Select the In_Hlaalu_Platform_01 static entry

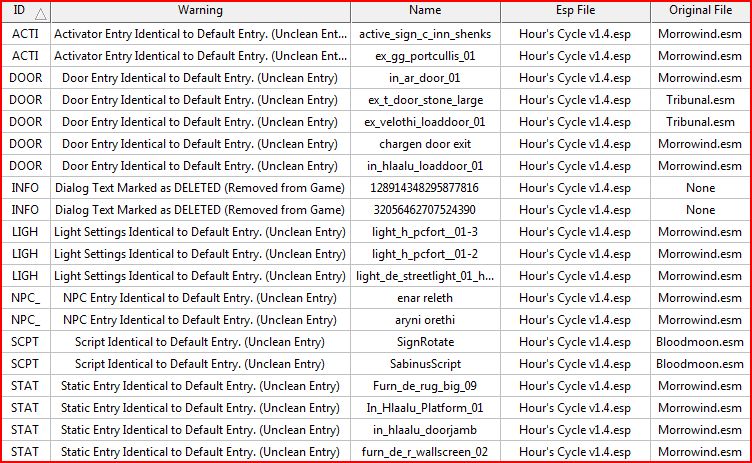(425, 408)
